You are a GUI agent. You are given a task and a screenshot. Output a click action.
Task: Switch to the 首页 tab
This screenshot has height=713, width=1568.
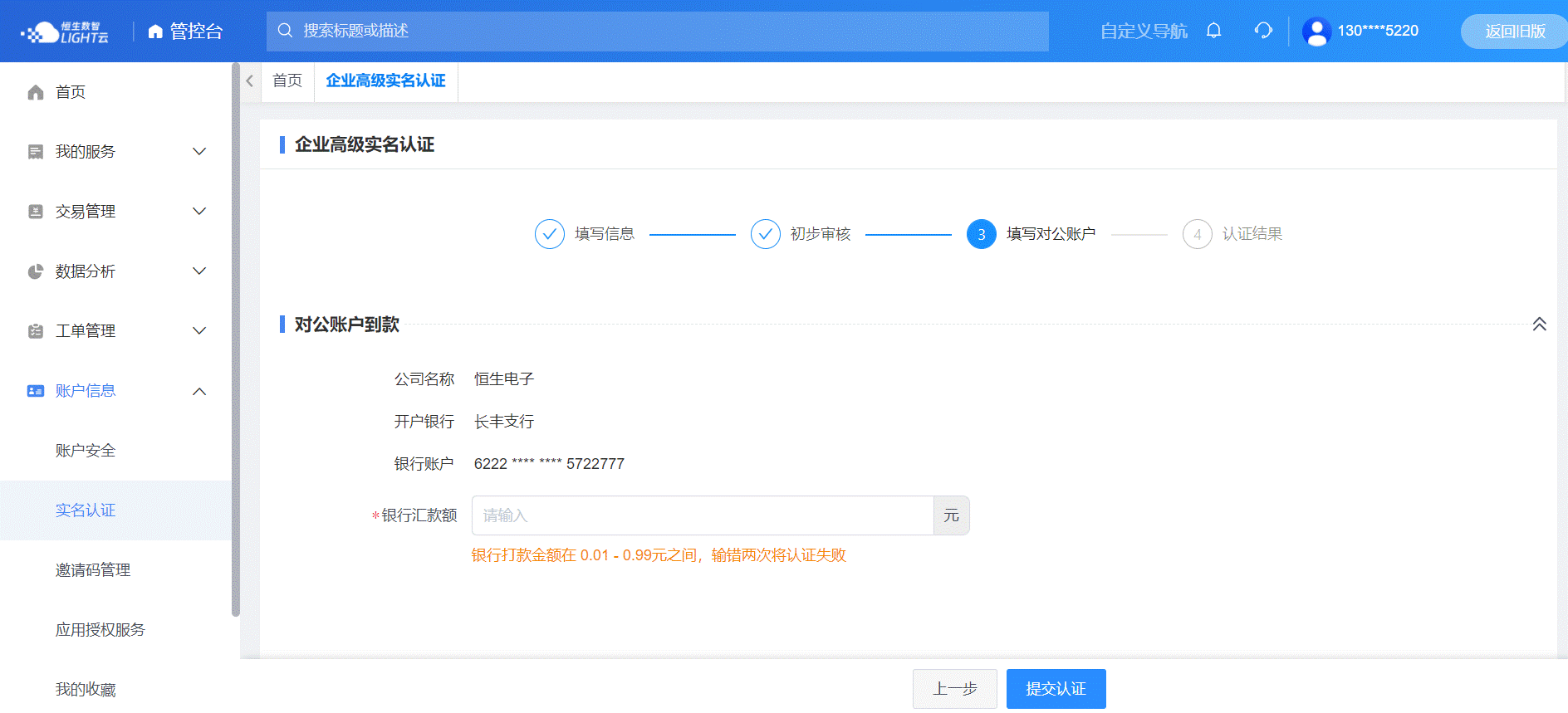click(287, 81)
